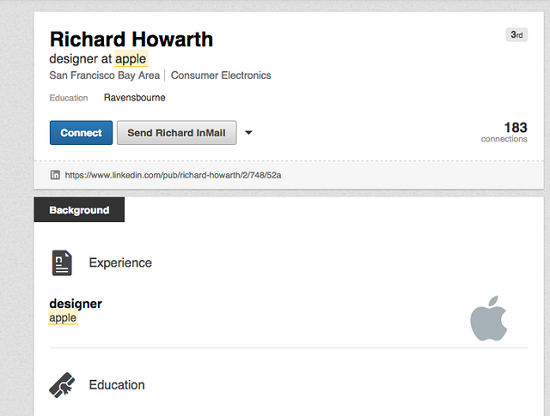This screenshot has width=550, height=416.
Task: Open the Ravensbourne education link
Action: point(134,98)
